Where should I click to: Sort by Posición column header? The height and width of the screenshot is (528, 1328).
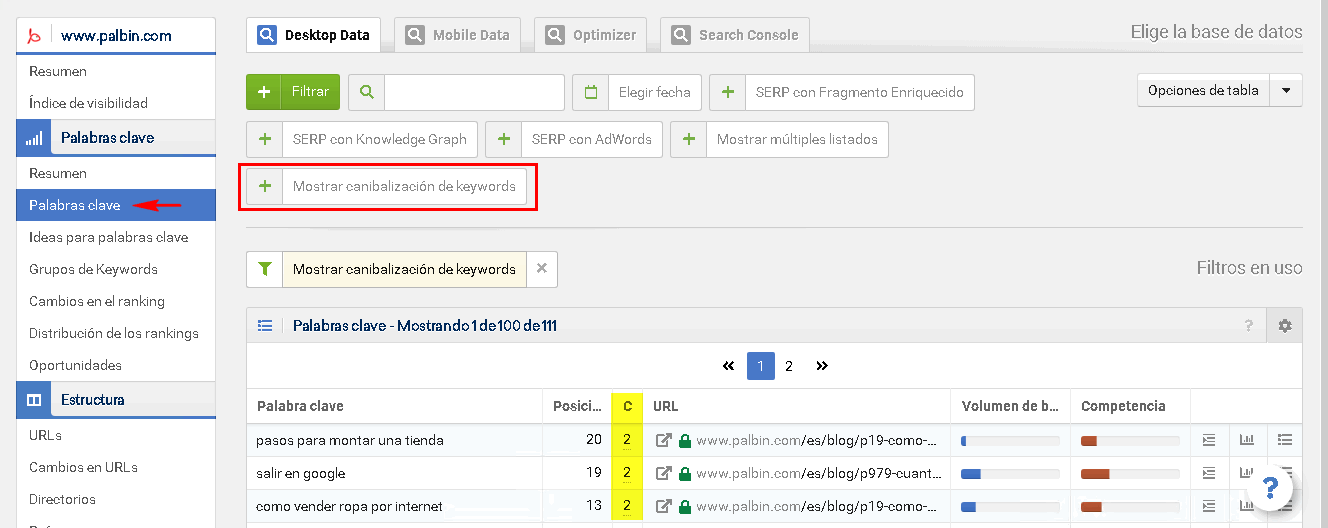click(x=577, y=406)
